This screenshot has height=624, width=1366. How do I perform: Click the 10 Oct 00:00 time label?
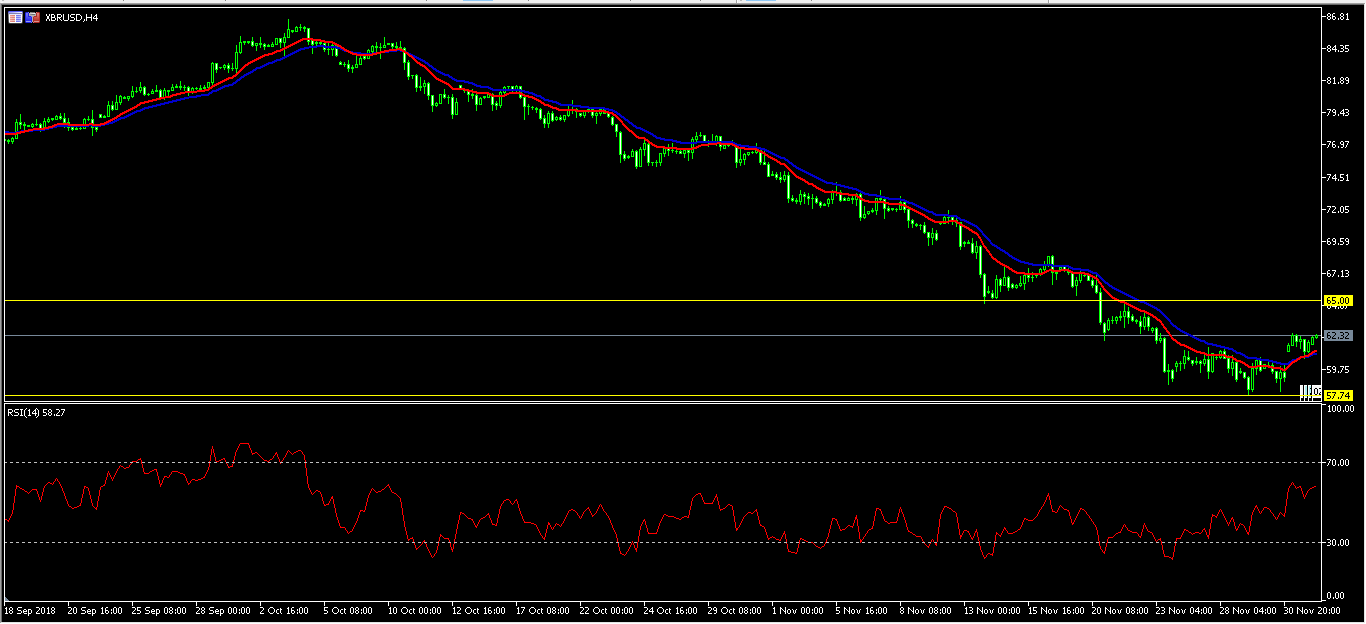tap(413, 609)
